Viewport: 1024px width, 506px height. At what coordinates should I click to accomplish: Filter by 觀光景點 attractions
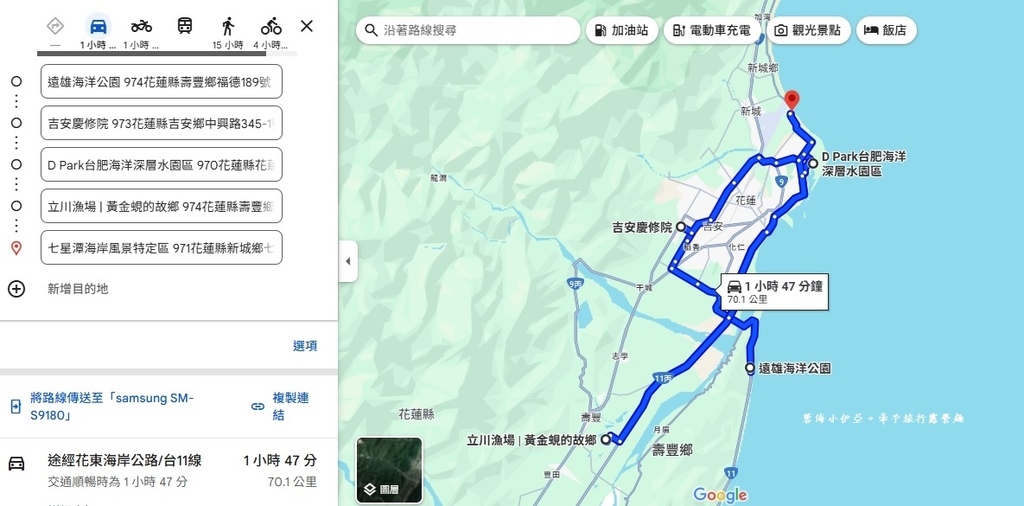click(x=808, y=30)
